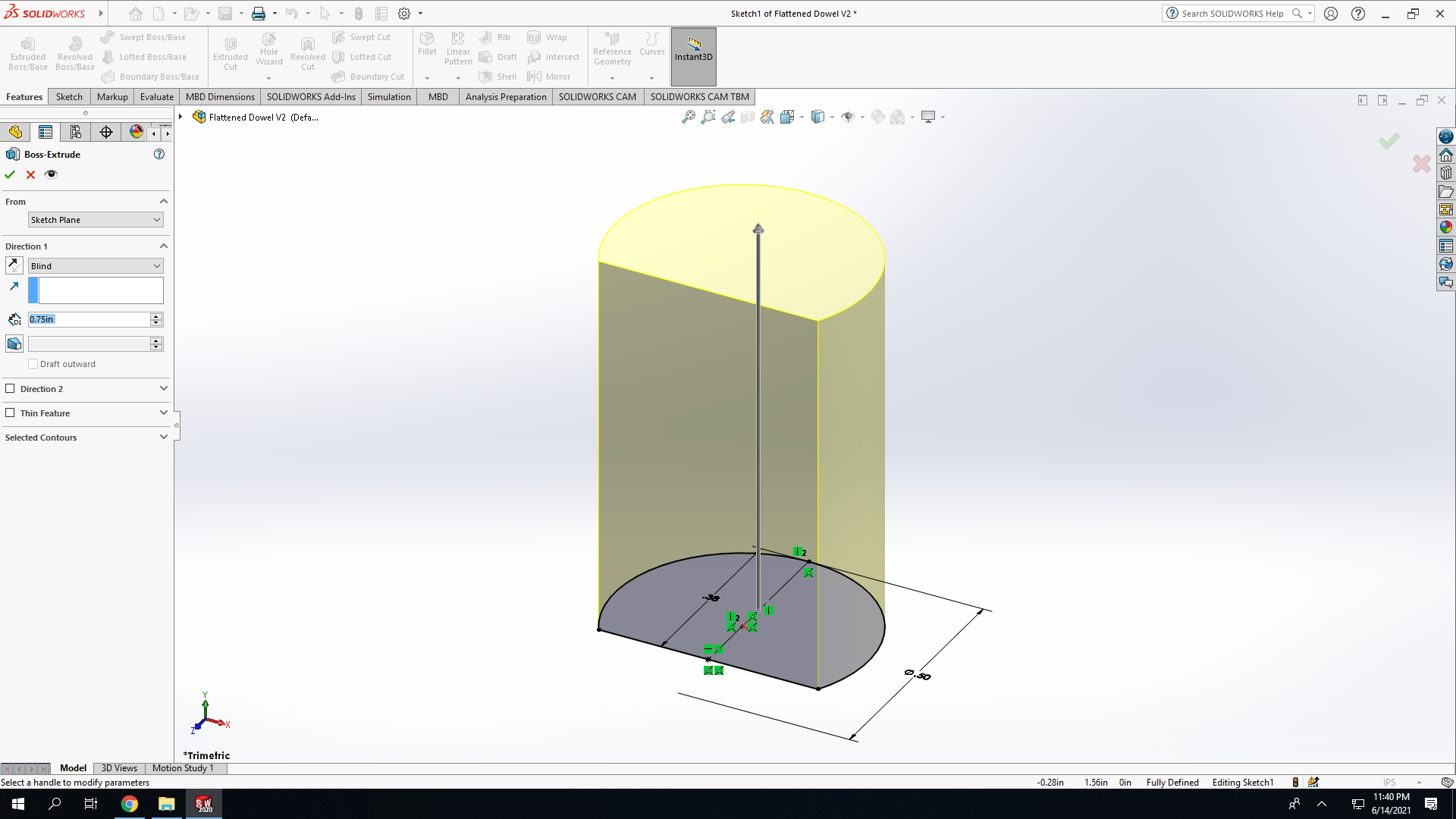Screen dimensions: 1456x819
Task: Open File Explorer from the taskbar
Action: tap(166, 804)
